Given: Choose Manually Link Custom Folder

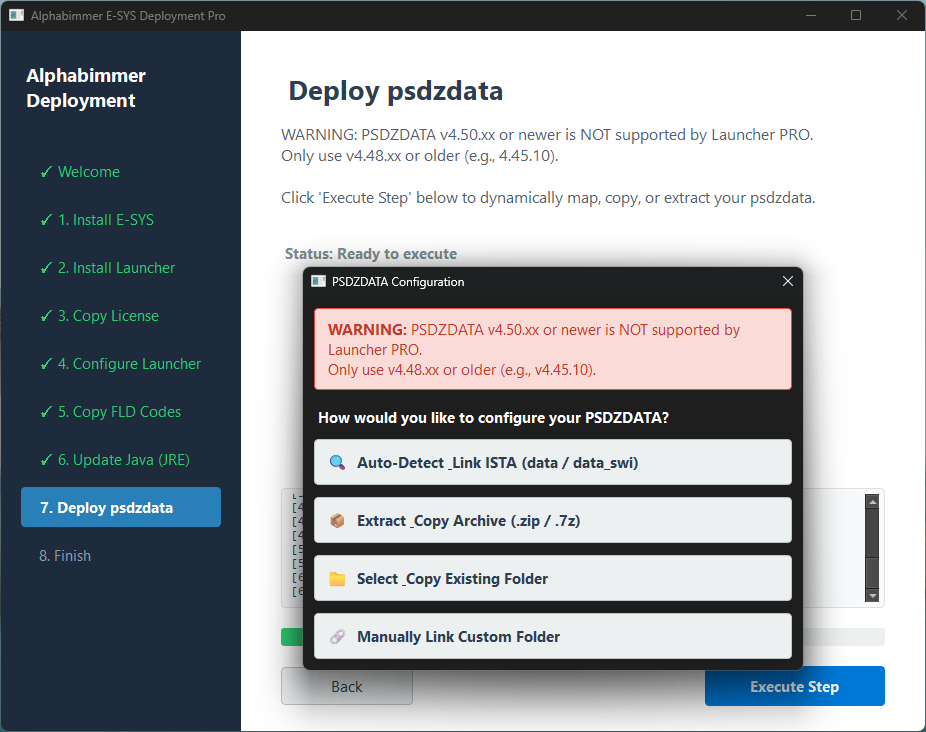Looking at the screenshot, I should (x=553, y=636).
